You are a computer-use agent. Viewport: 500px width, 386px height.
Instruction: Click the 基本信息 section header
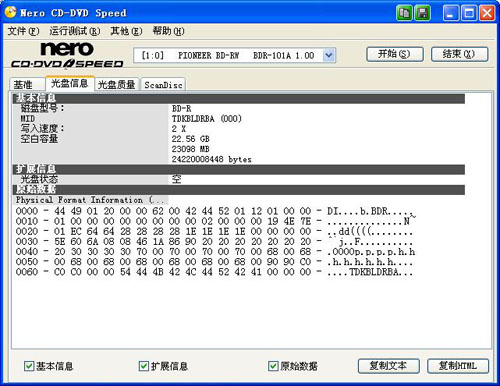(239, 98)
